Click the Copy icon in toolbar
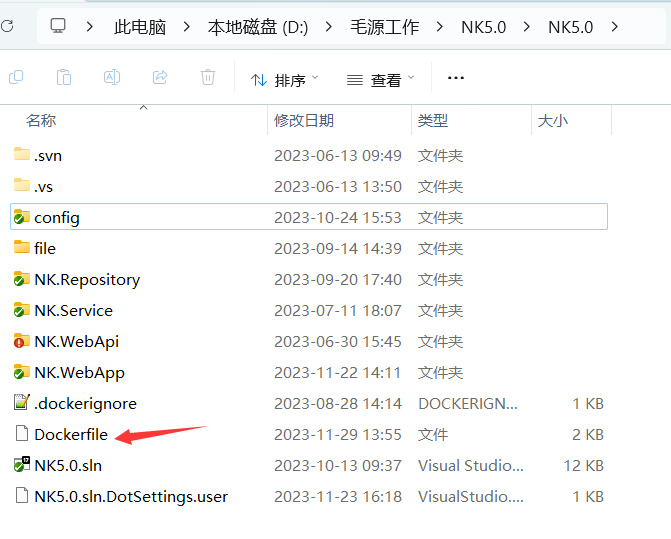The image size is (671, 539). pos(16,78)
